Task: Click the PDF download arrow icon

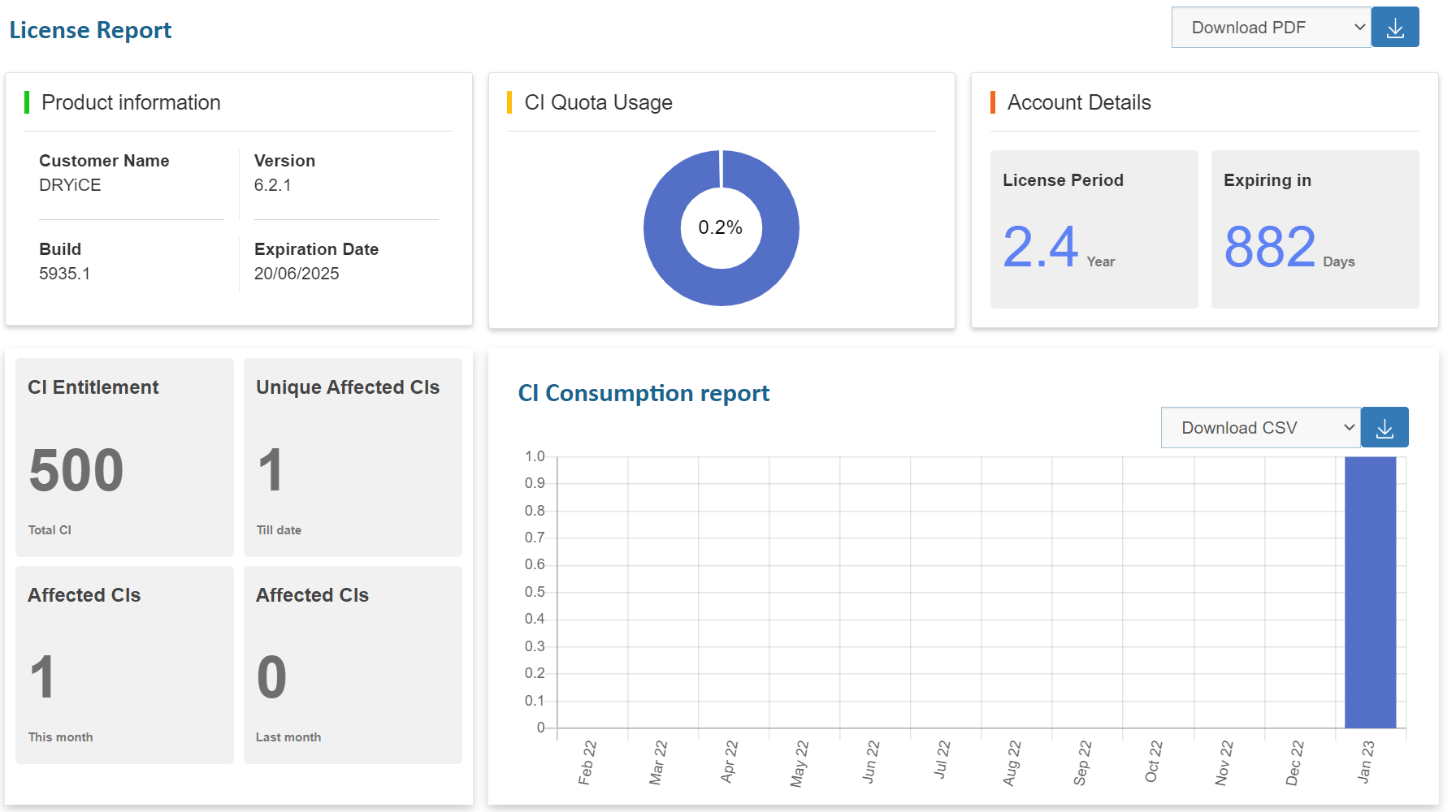Action: [1395, 28]
